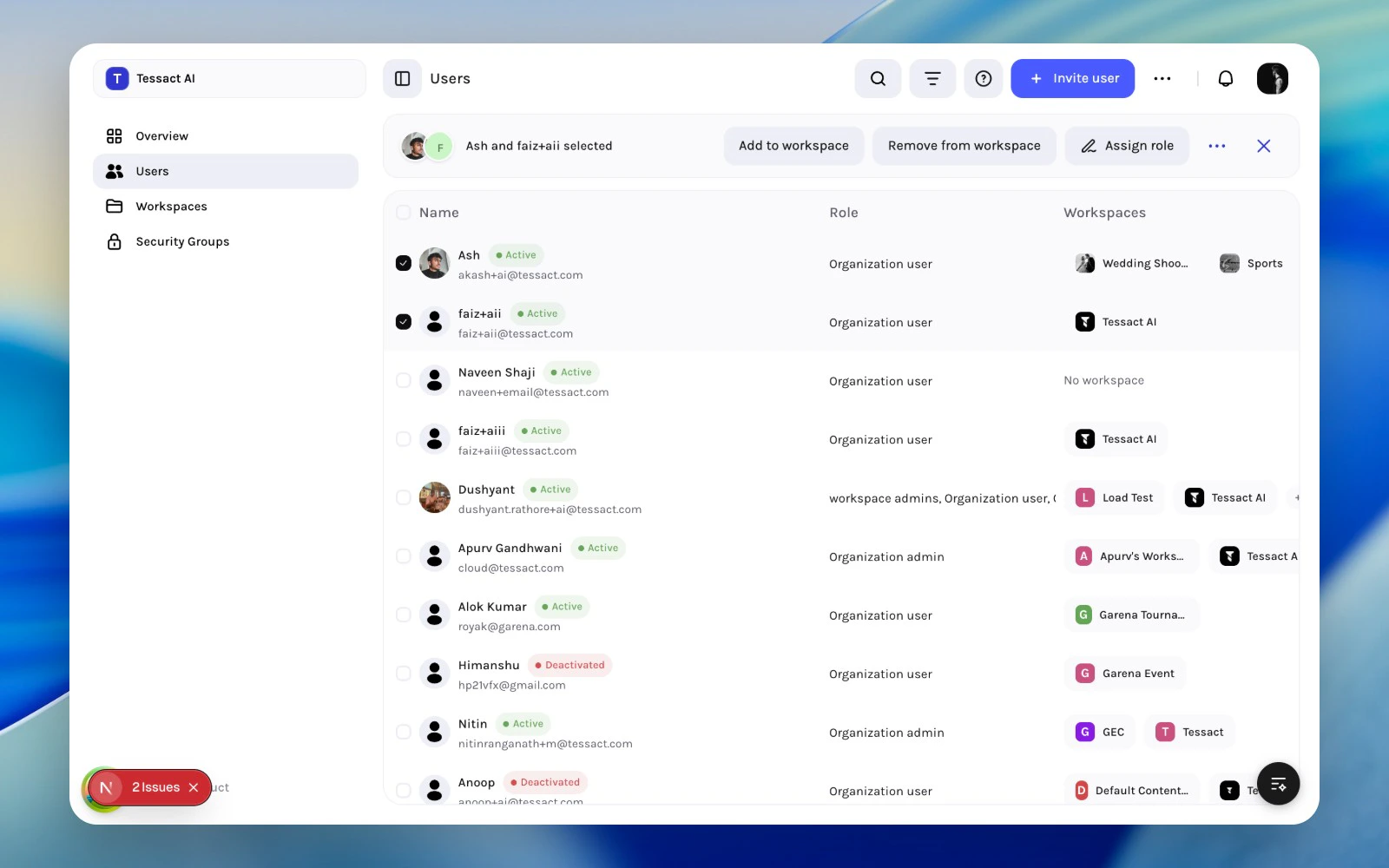
Task: Clear selection with the blue X
Action: [x=1264, y=146]
